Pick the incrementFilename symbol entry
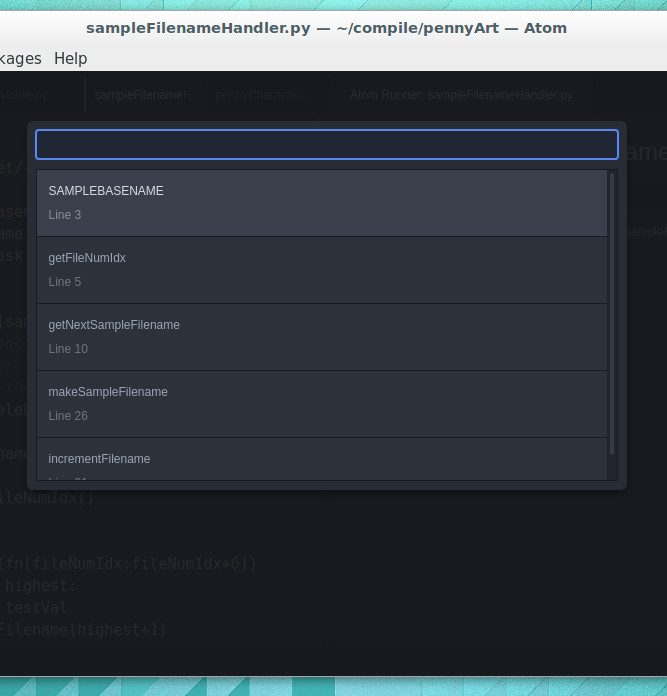 tap(321, 460)
